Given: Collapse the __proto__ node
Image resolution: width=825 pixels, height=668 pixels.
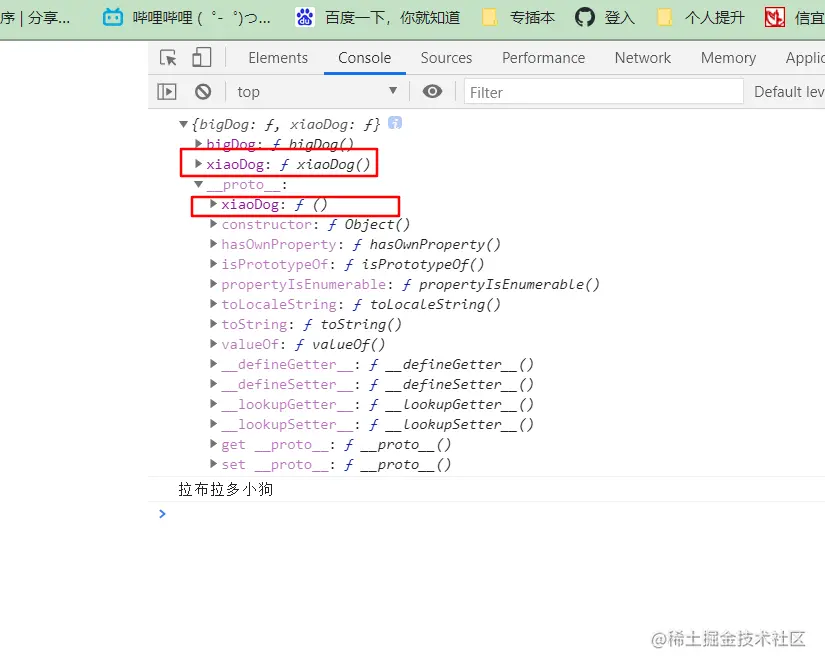Looking at the screenshot, I should coord(198,184).
